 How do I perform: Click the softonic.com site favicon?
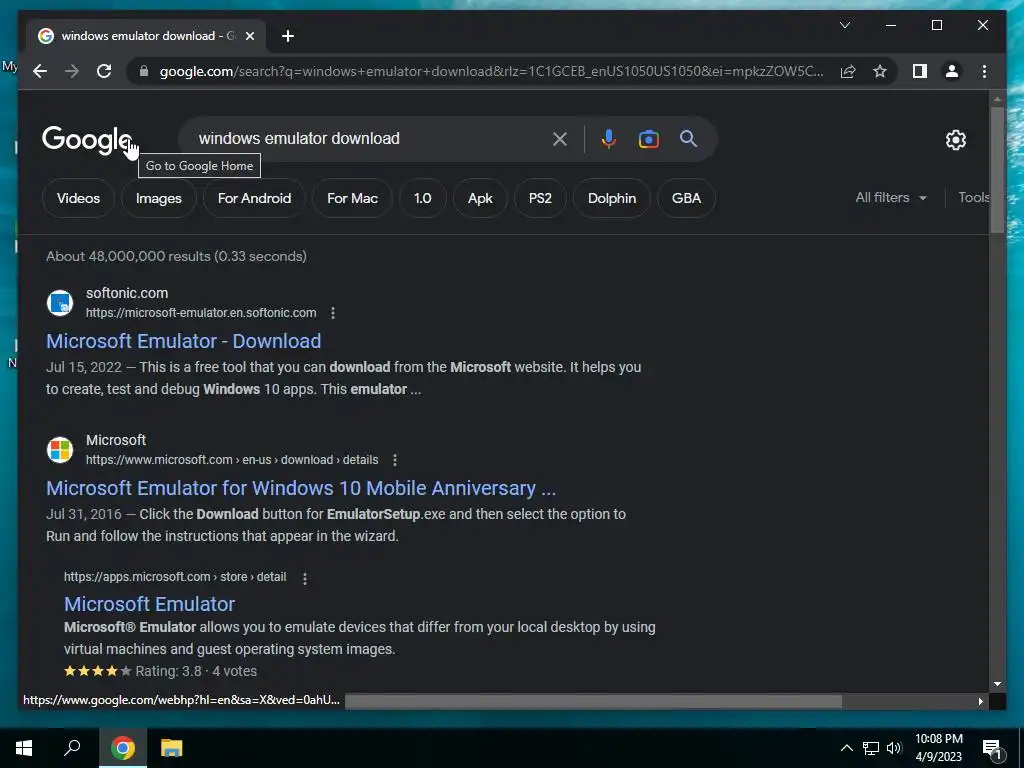pos(60,303)
